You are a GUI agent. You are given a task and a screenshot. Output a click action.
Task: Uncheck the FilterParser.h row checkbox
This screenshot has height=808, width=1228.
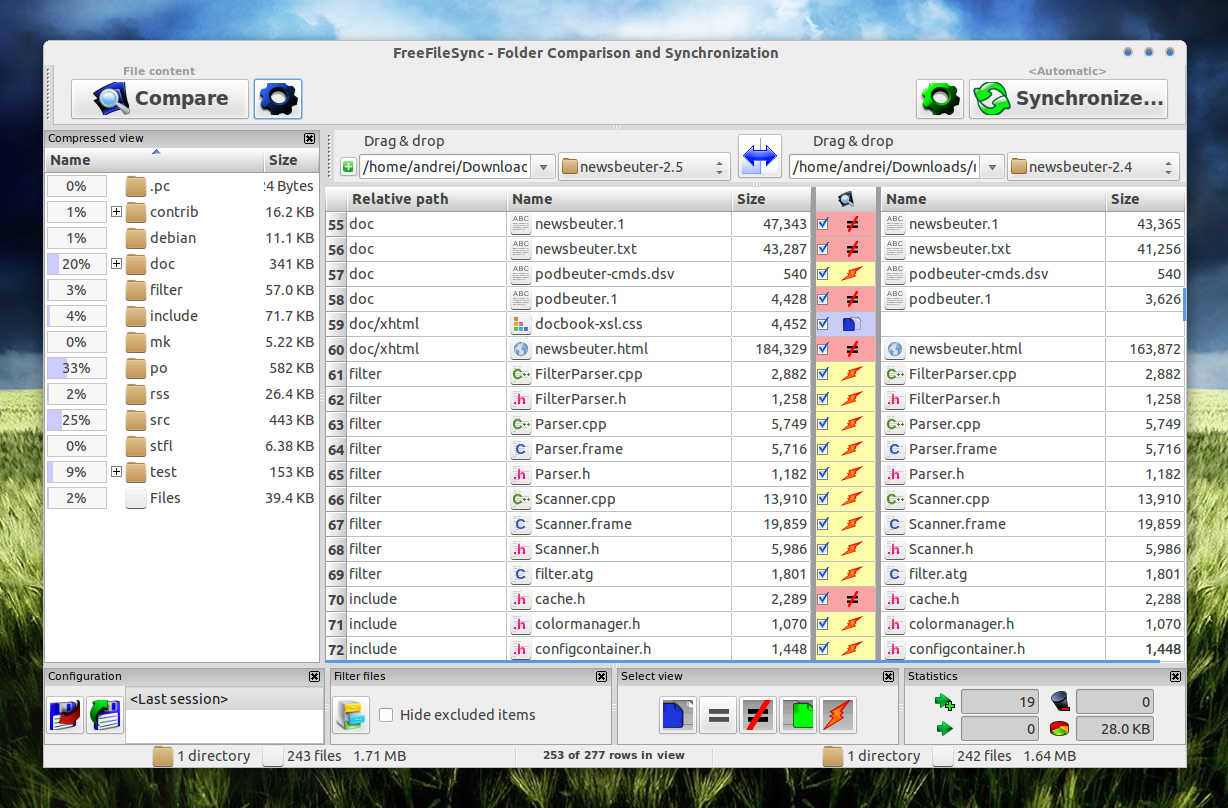tap(823, 399)
